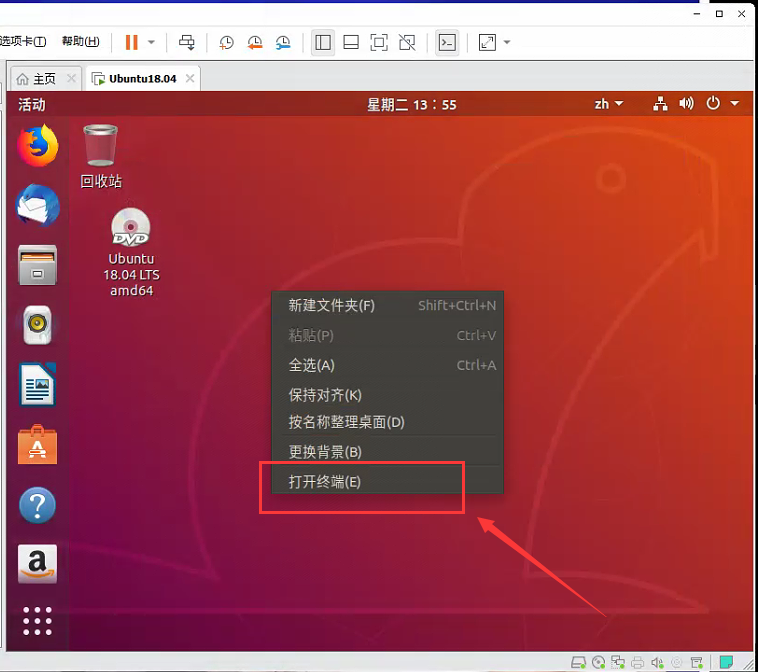Click the teal message log note icon
The width and height of the screenshot is (758, 672).
point(726,662)
